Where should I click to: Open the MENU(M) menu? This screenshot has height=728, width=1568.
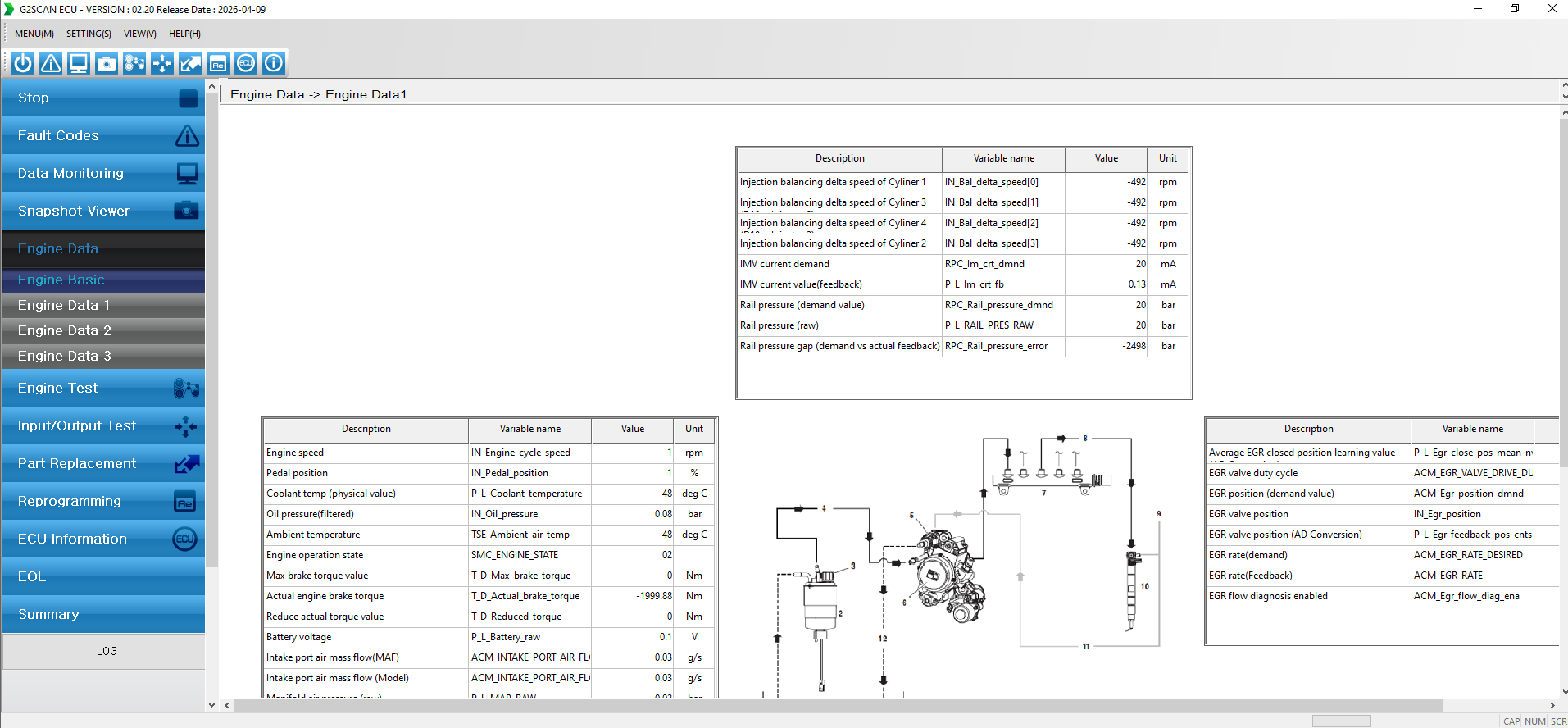[34, 34]
